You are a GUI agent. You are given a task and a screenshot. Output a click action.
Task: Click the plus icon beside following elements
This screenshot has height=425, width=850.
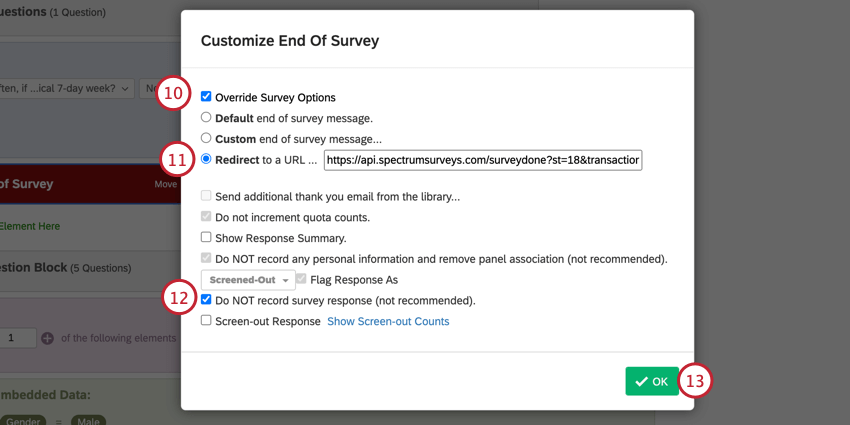(47, 339)
